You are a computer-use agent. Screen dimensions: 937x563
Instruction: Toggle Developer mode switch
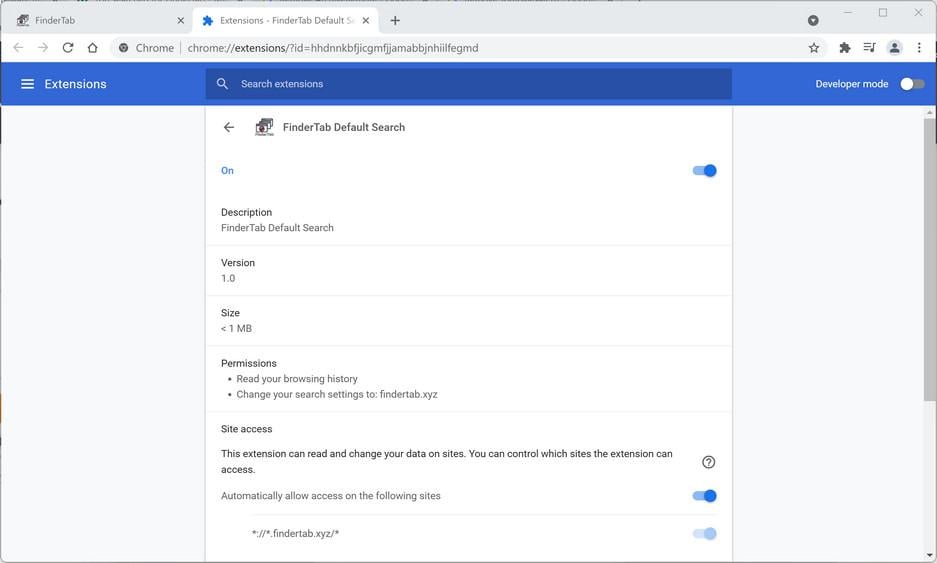click(x=912, y=84)
